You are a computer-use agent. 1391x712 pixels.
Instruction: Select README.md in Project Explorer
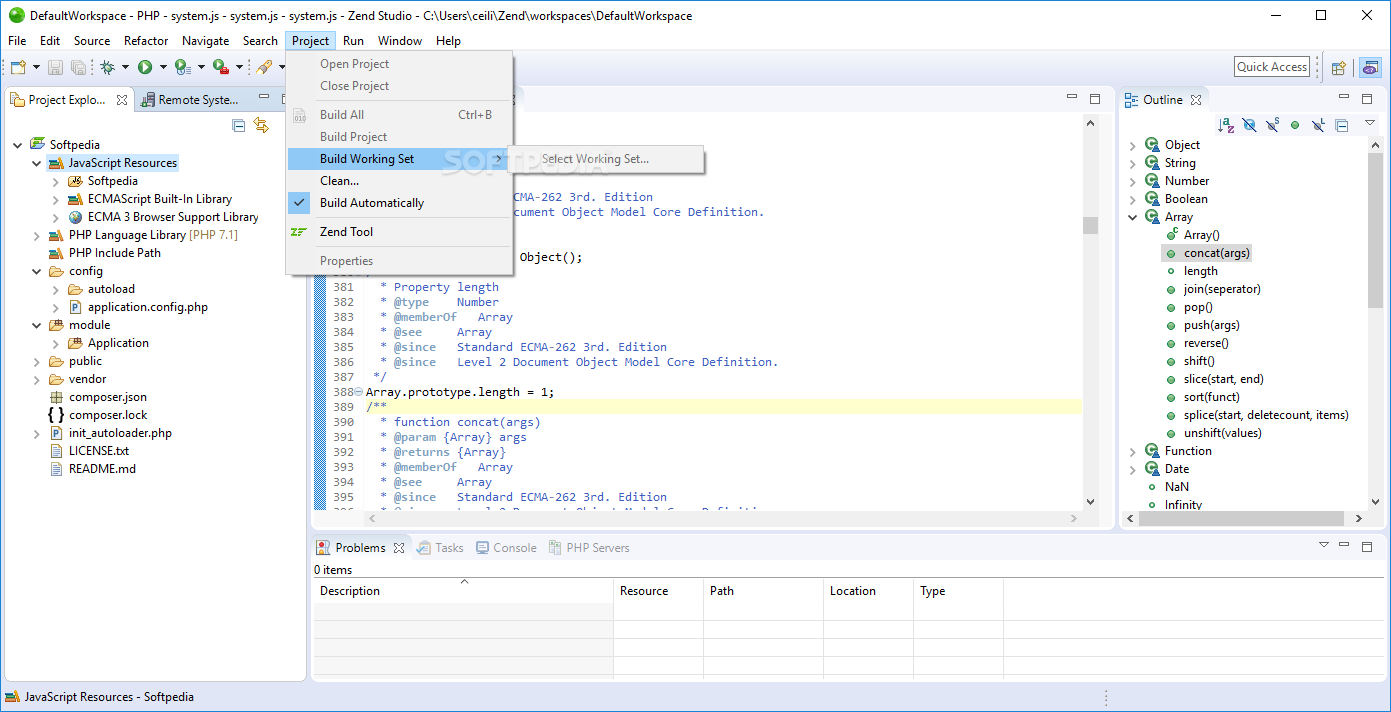102,469
